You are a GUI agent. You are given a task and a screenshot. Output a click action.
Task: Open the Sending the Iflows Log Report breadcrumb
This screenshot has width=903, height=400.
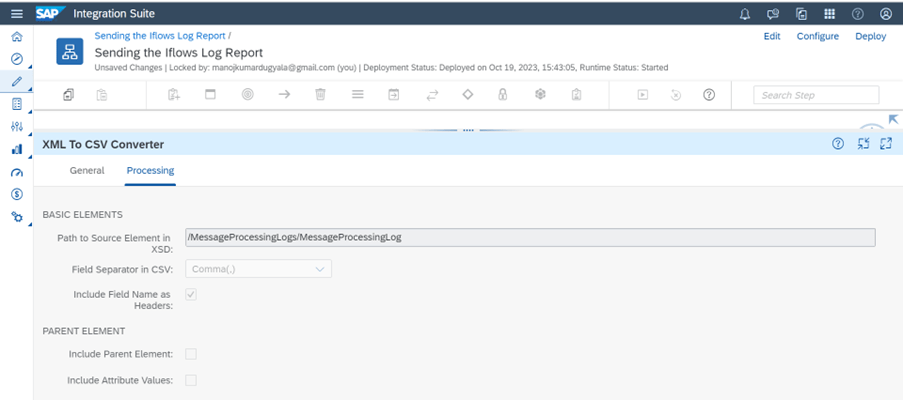pos(160,36)
